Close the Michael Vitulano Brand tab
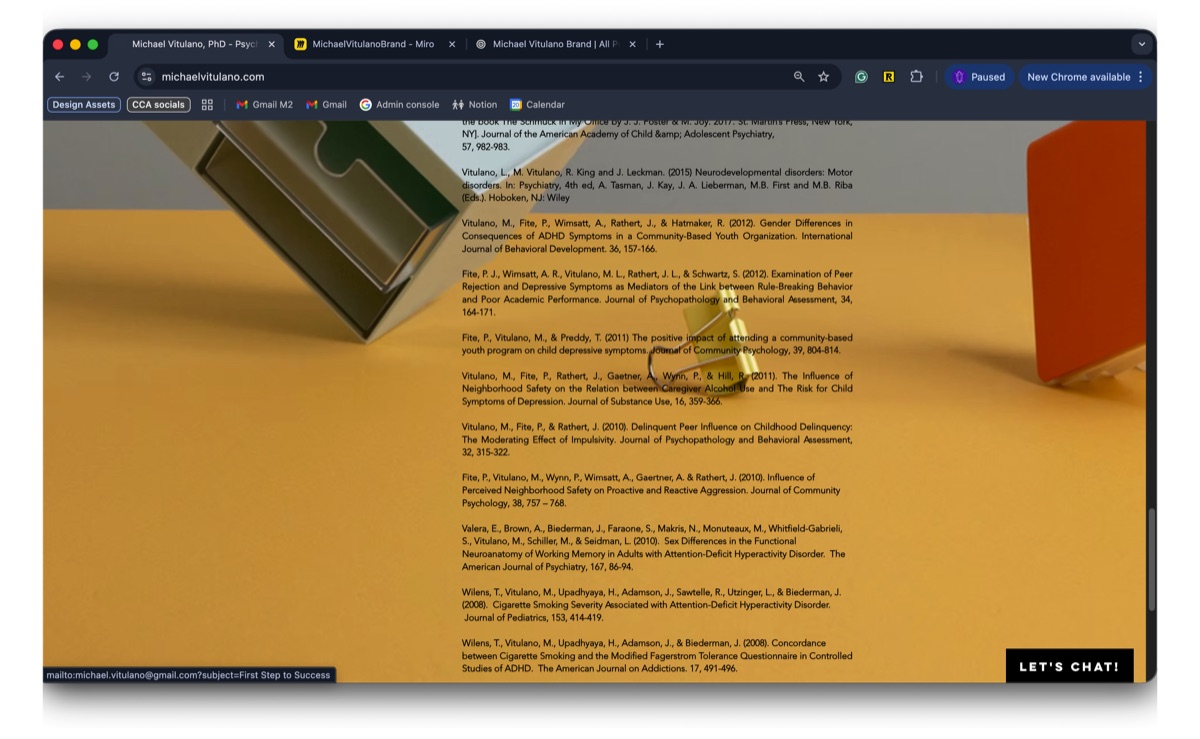The width and height of the screenshot is (1200, 739). point(632,44)
